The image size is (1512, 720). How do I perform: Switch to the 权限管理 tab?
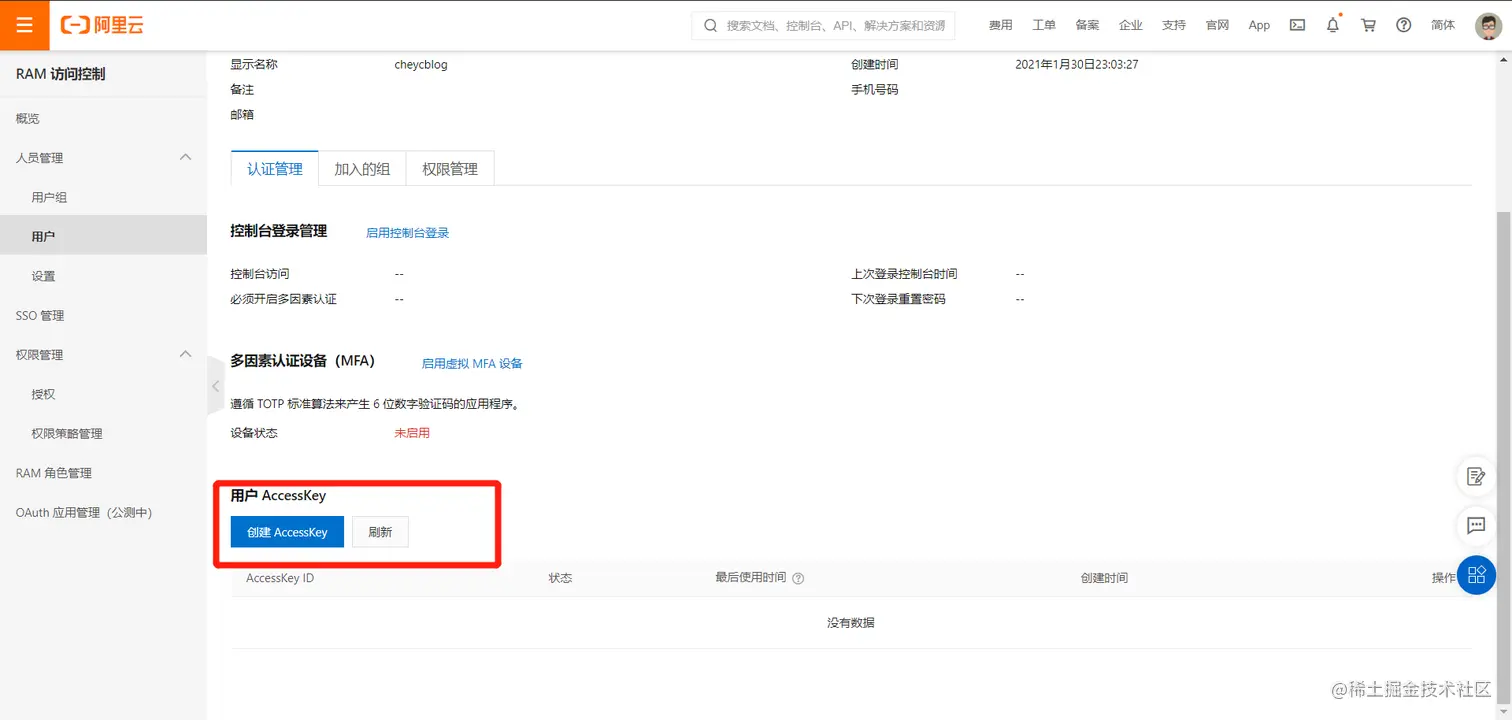tap(450, 169)
